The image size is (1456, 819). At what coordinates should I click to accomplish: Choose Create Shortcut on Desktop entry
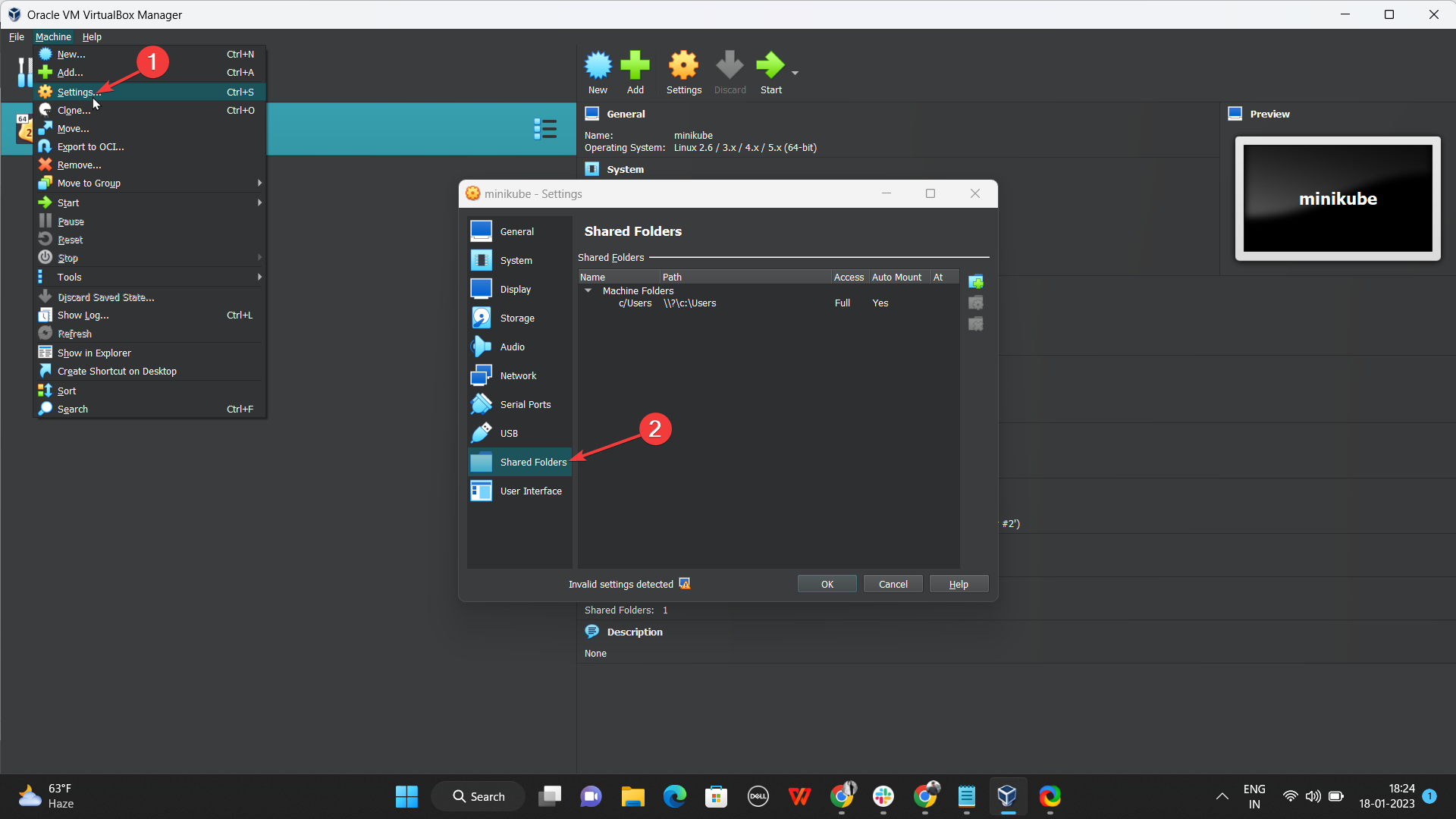(x=149, y=371)
